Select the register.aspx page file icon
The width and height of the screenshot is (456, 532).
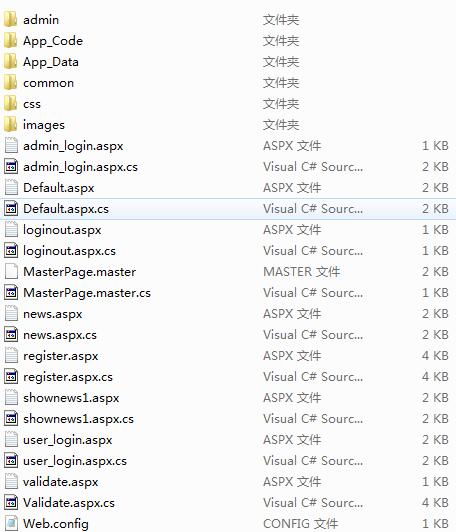(11, 356)
